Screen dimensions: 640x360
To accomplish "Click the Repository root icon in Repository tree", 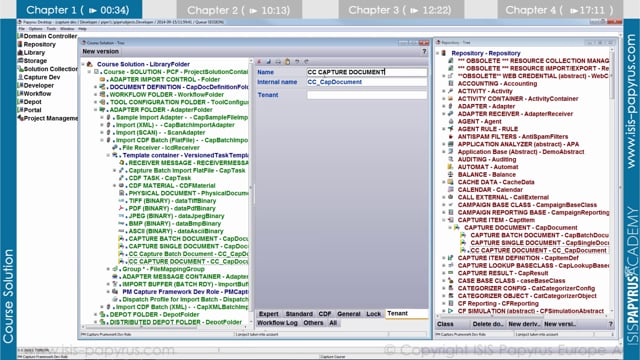I will point(444,53).
